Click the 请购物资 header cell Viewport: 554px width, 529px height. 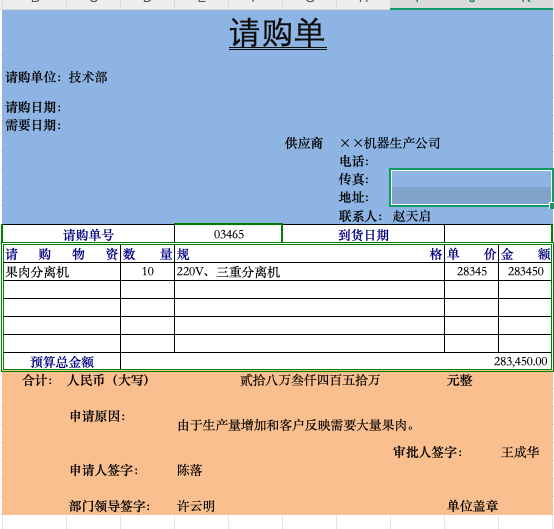(62, 254)
